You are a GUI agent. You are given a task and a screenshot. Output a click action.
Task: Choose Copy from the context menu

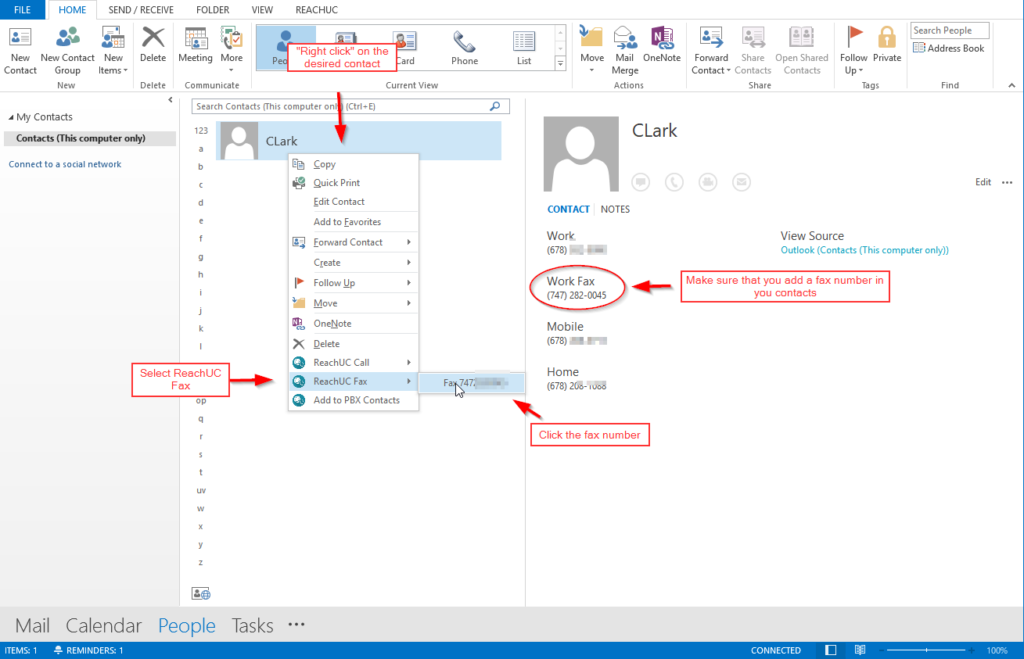click(x=353, y=164)
